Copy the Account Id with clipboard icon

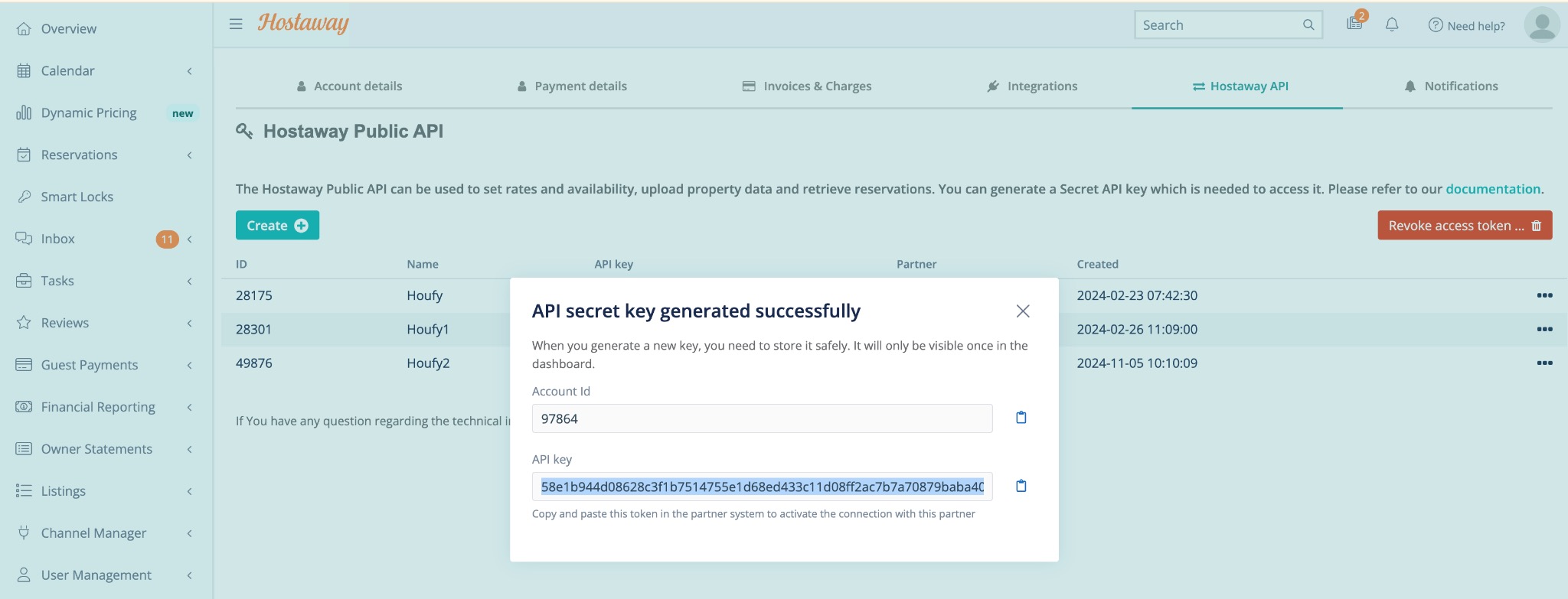click(1021, 418)
